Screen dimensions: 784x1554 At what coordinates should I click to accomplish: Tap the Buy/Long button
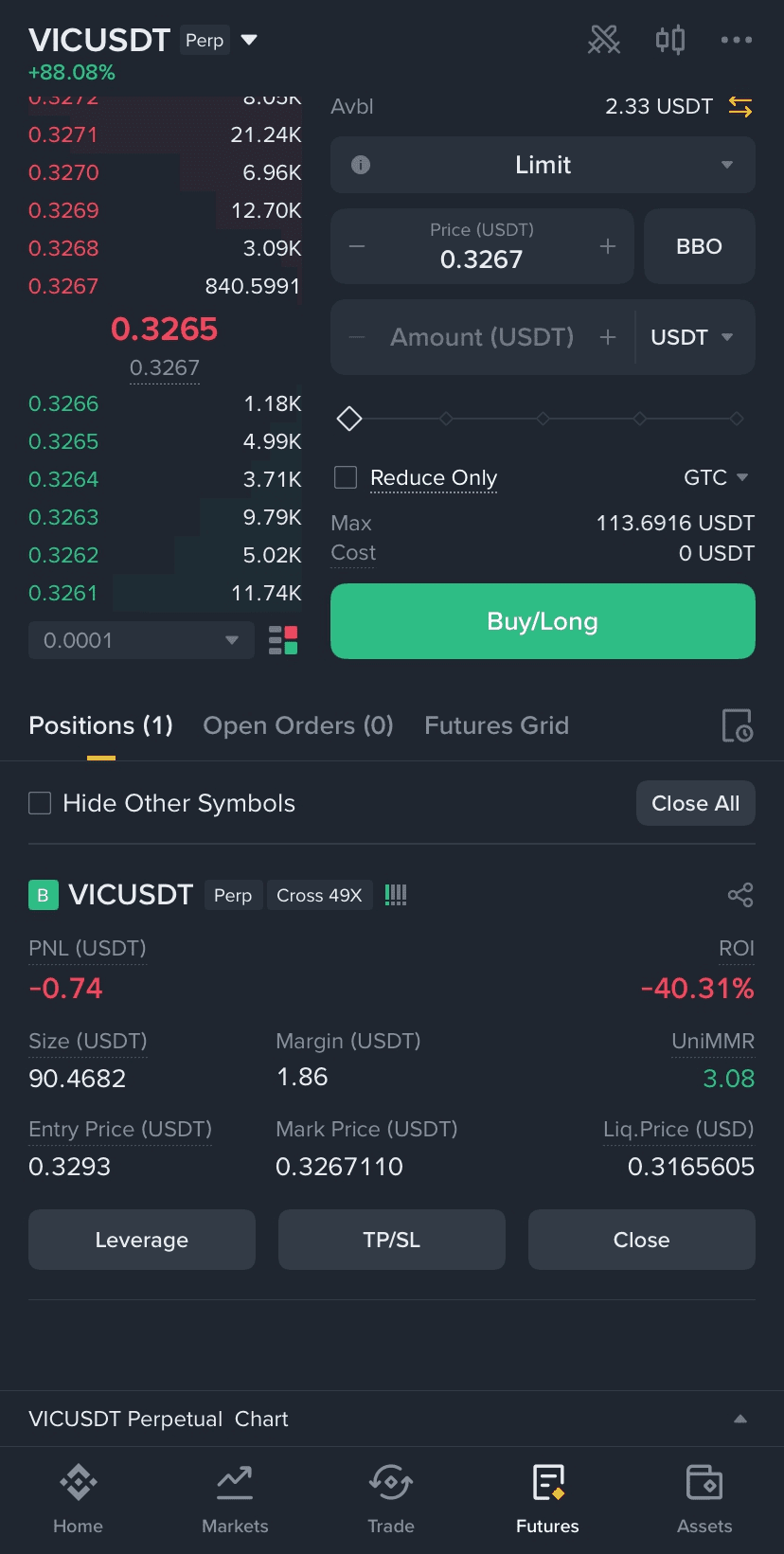[x=543, y=621]
